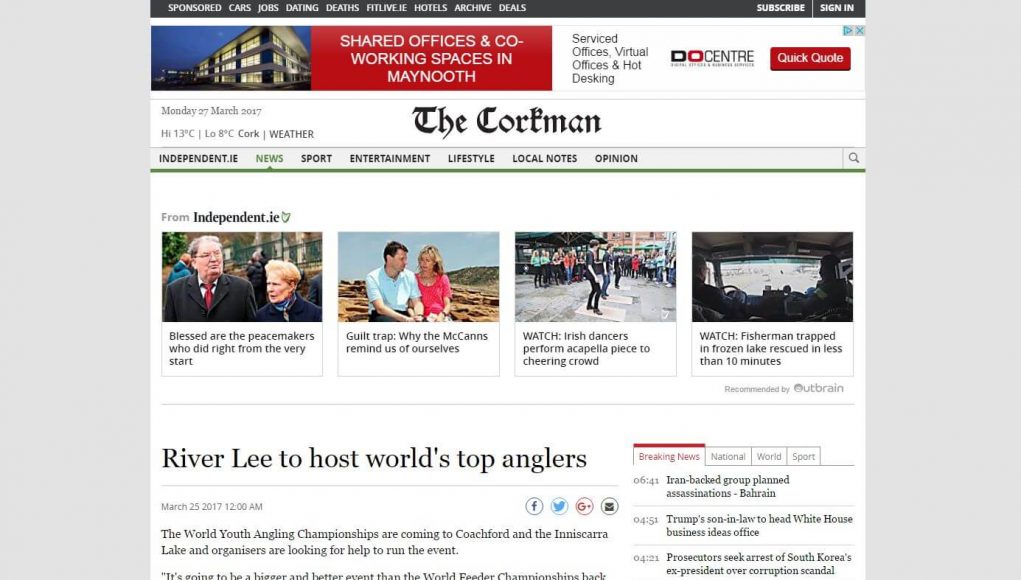Visit FITLIVE.IE from top bar
The width and height of the screenshot is (1021, 580).
coord(386,8)
